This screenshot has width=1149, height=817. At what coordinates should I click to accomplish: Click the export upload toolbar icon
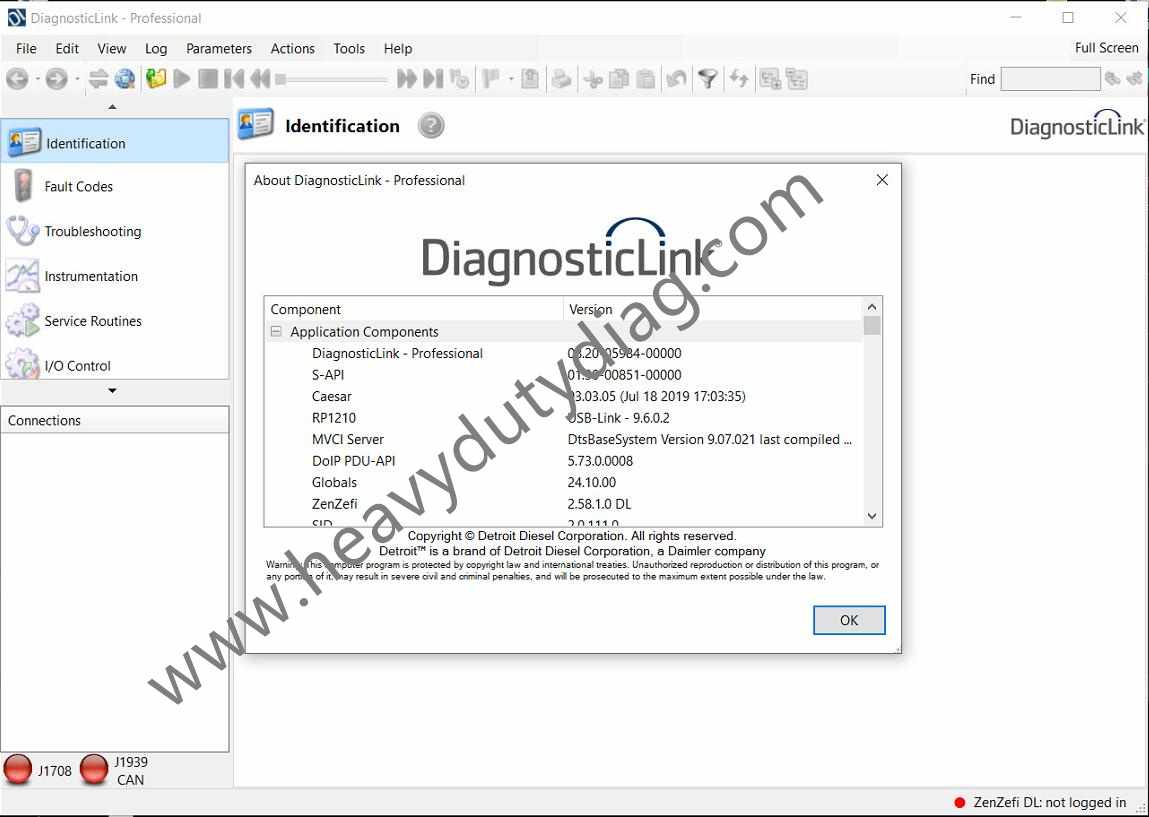[x=530, y=79]
